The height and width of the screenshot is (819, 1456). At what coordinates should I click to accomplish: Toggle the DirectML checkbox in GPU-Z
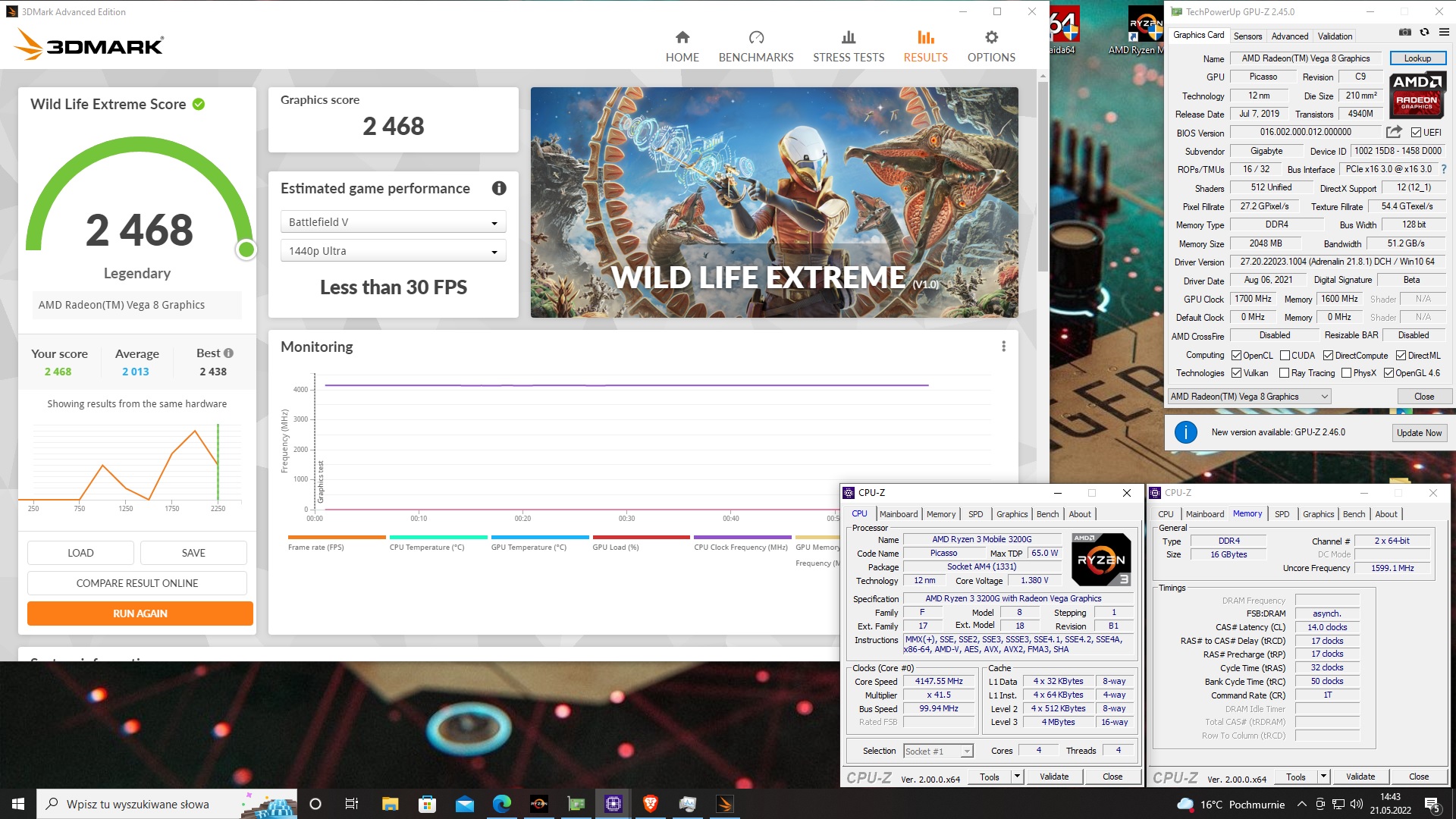pos(1401,356)
